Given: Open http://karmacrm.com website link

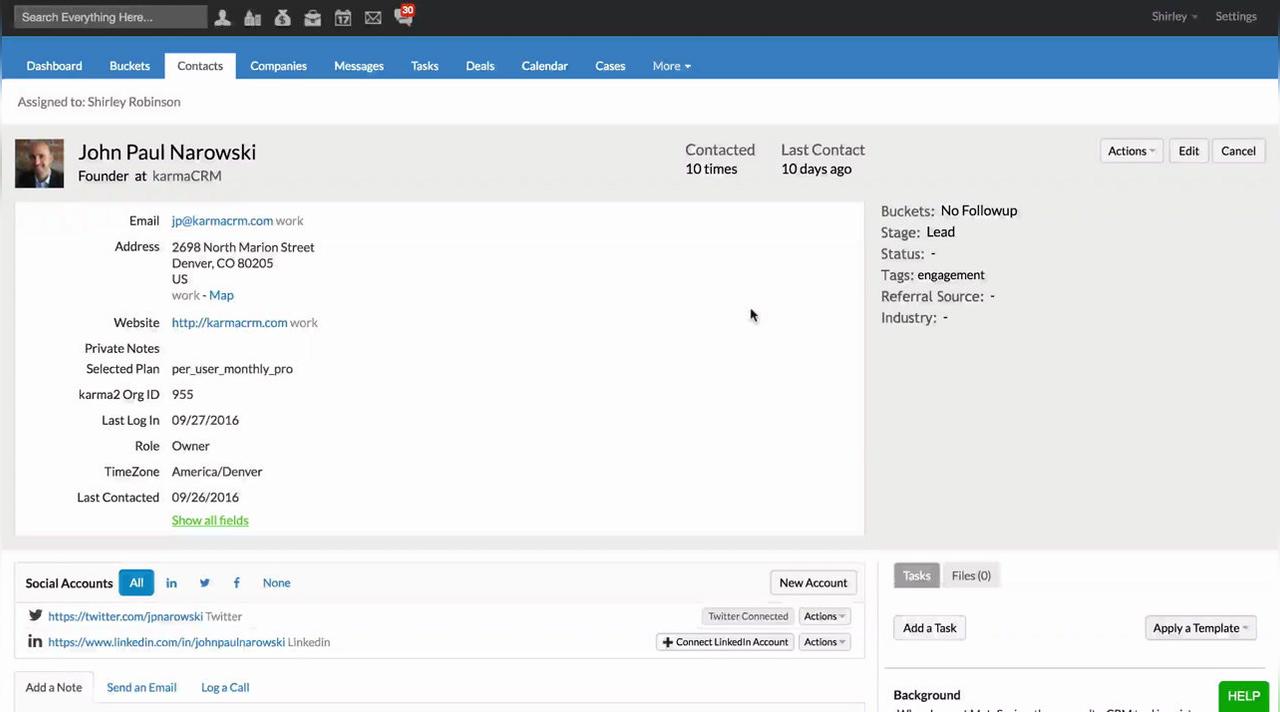Looking at the screenshot, I should point(230,323).
